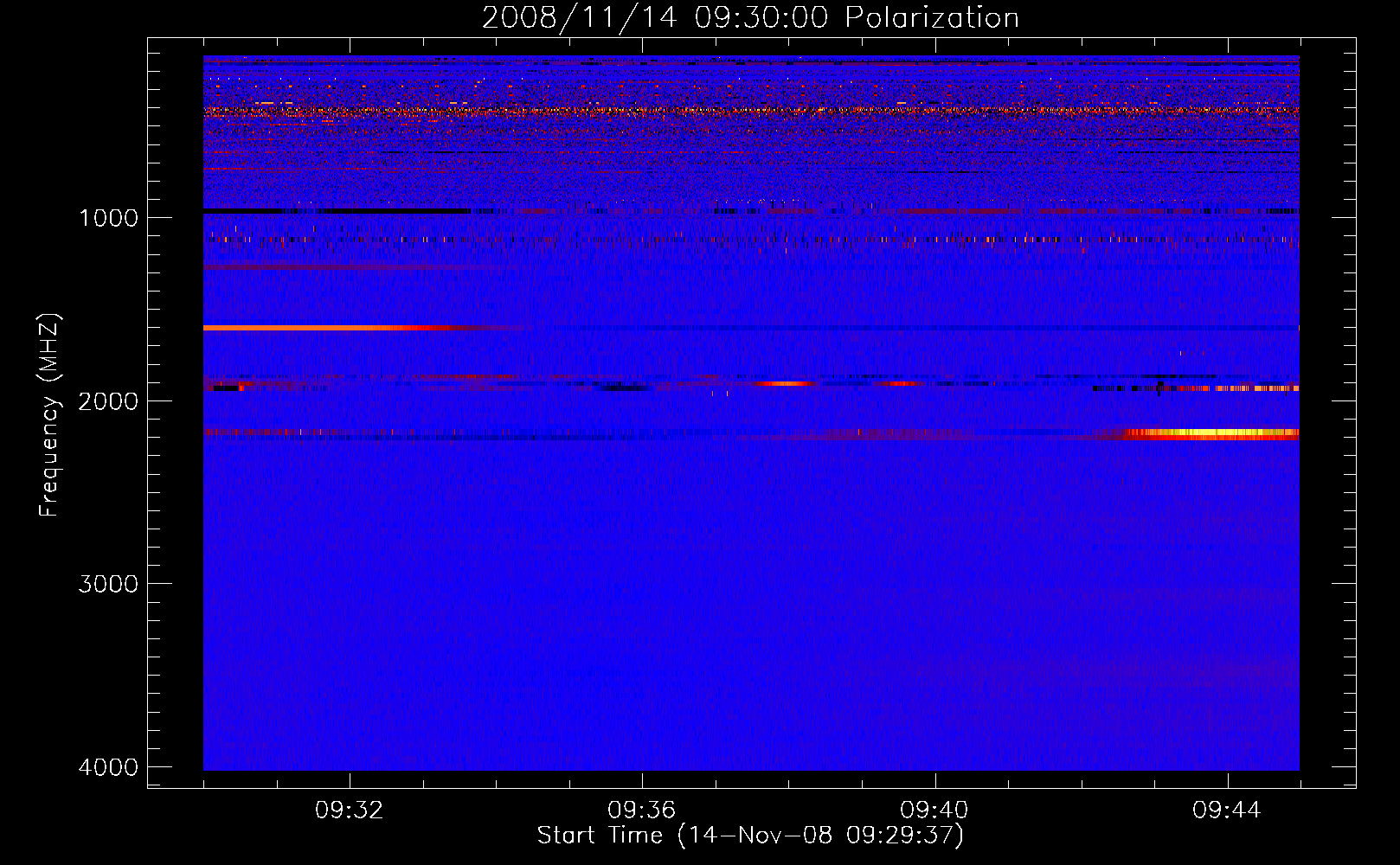1400x865 pixels.
Task: Click the 4000 frequency tick label
Action: click(x=109, y=767)
